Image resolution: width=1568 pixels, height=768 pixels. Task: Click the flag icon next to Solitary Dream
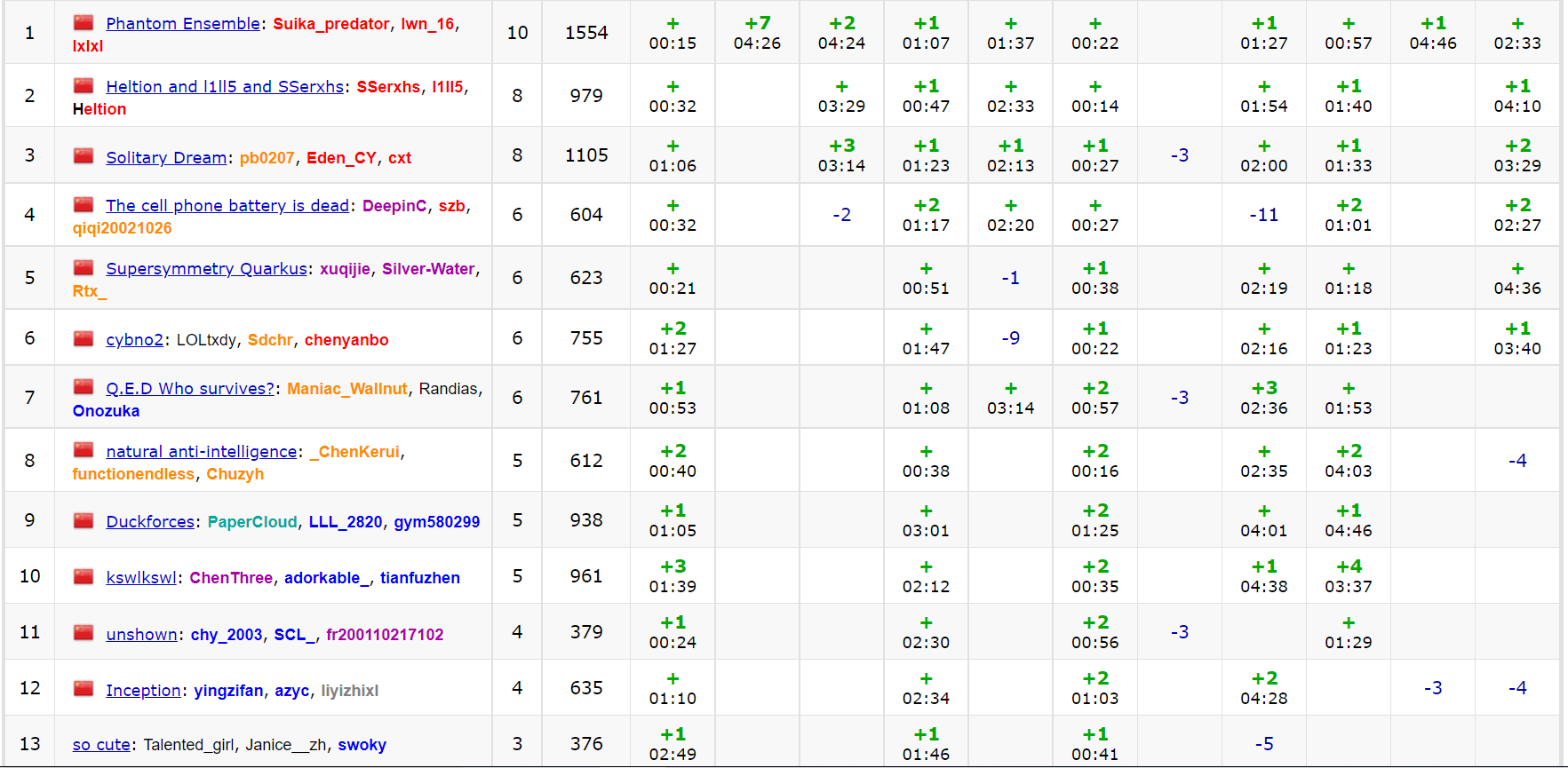coord(84,156)
